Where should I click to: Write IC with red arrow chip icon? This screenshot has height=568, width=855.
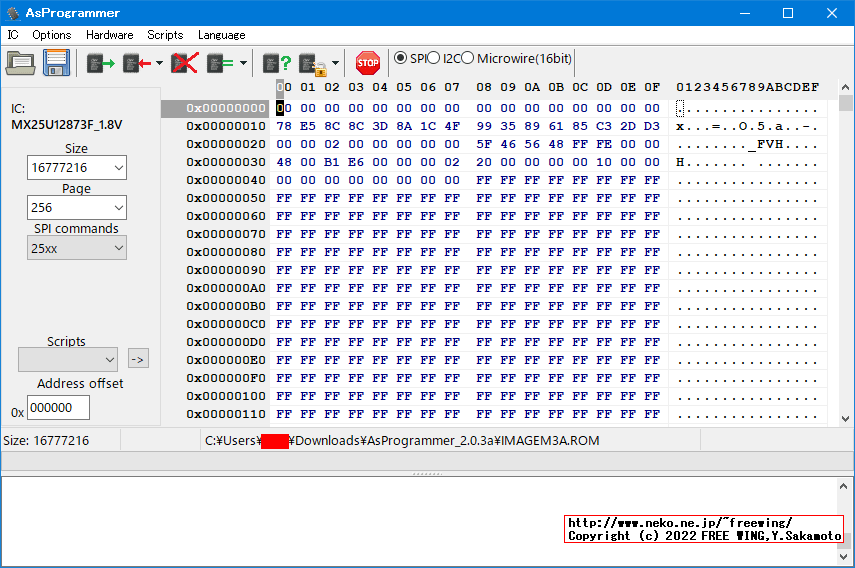[x=137, y=63]
